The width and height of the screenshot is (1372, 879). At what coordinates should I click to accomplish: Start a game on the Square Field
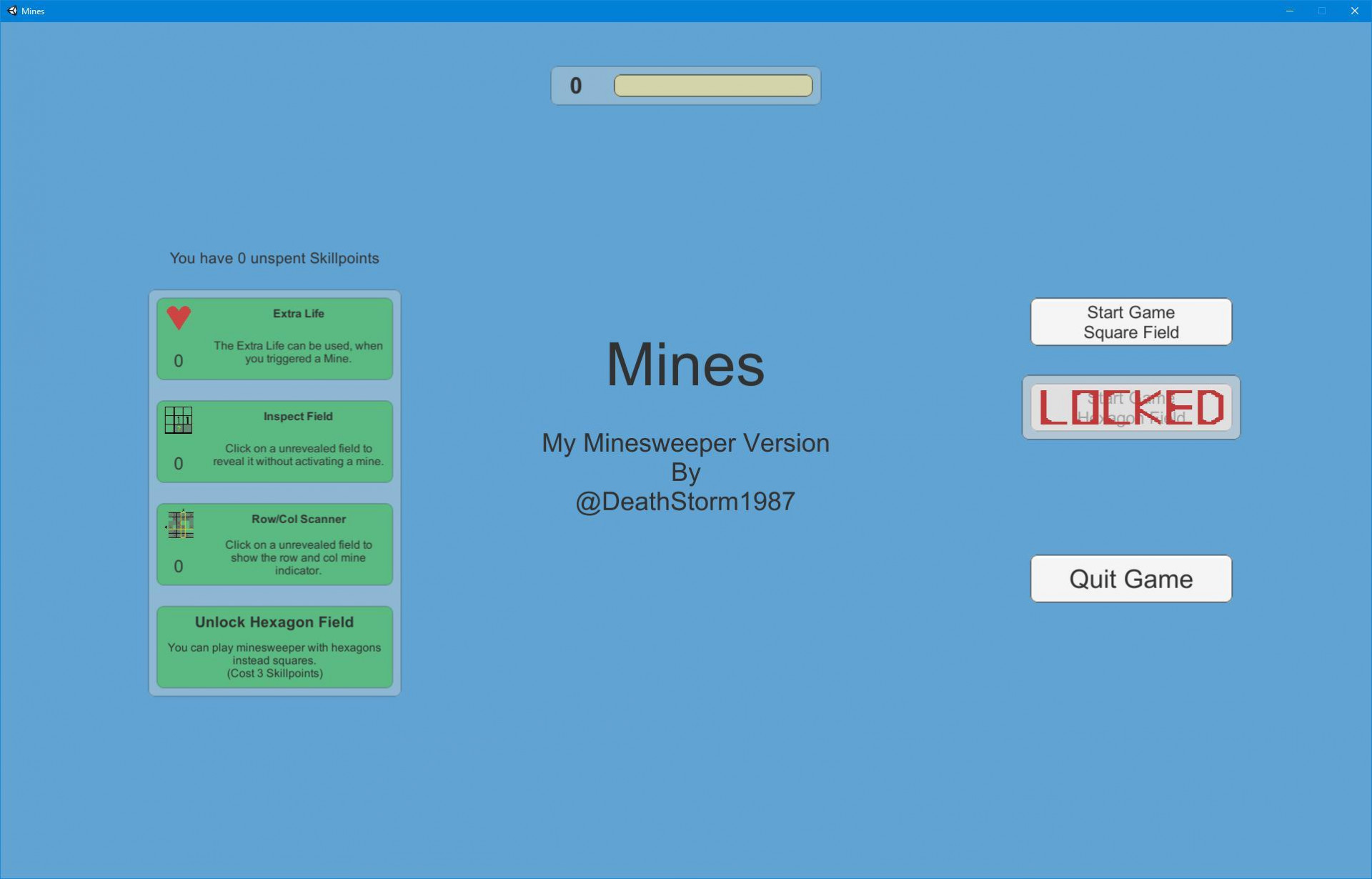tap(1130, 322)
